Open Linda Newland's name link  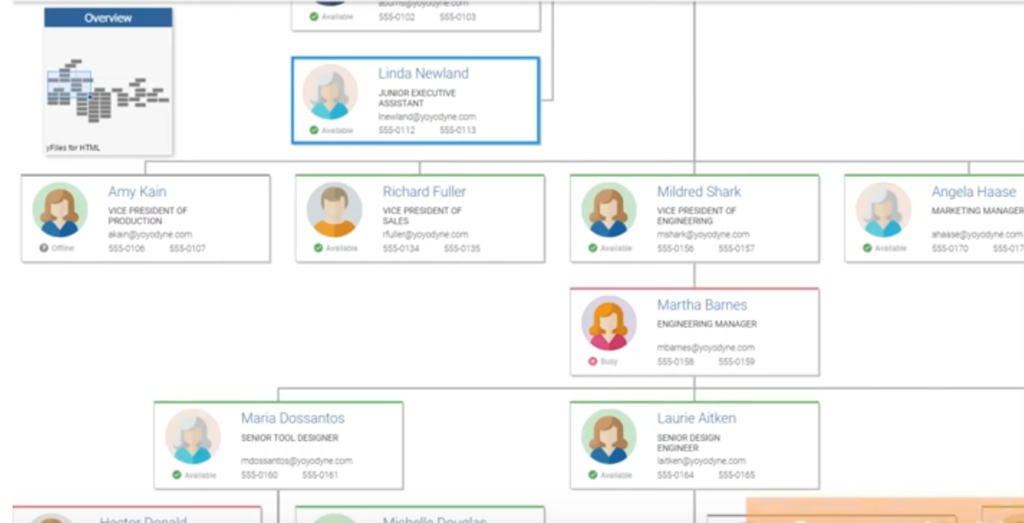[x=423, y=73]
